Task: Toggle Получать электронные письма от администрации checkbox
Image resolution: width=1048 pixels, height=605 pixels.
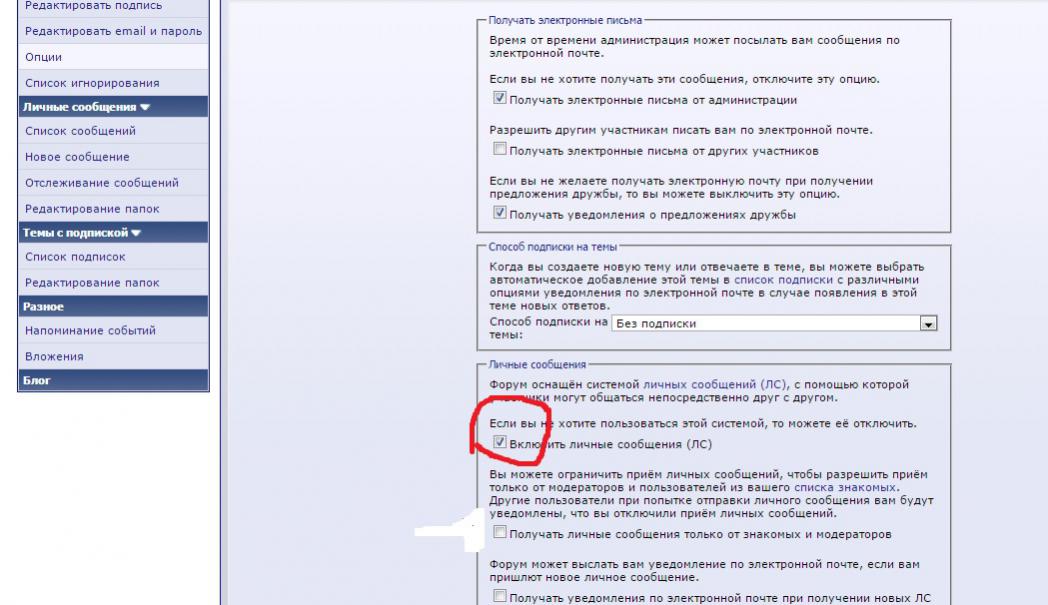Action: pos(500,99)
